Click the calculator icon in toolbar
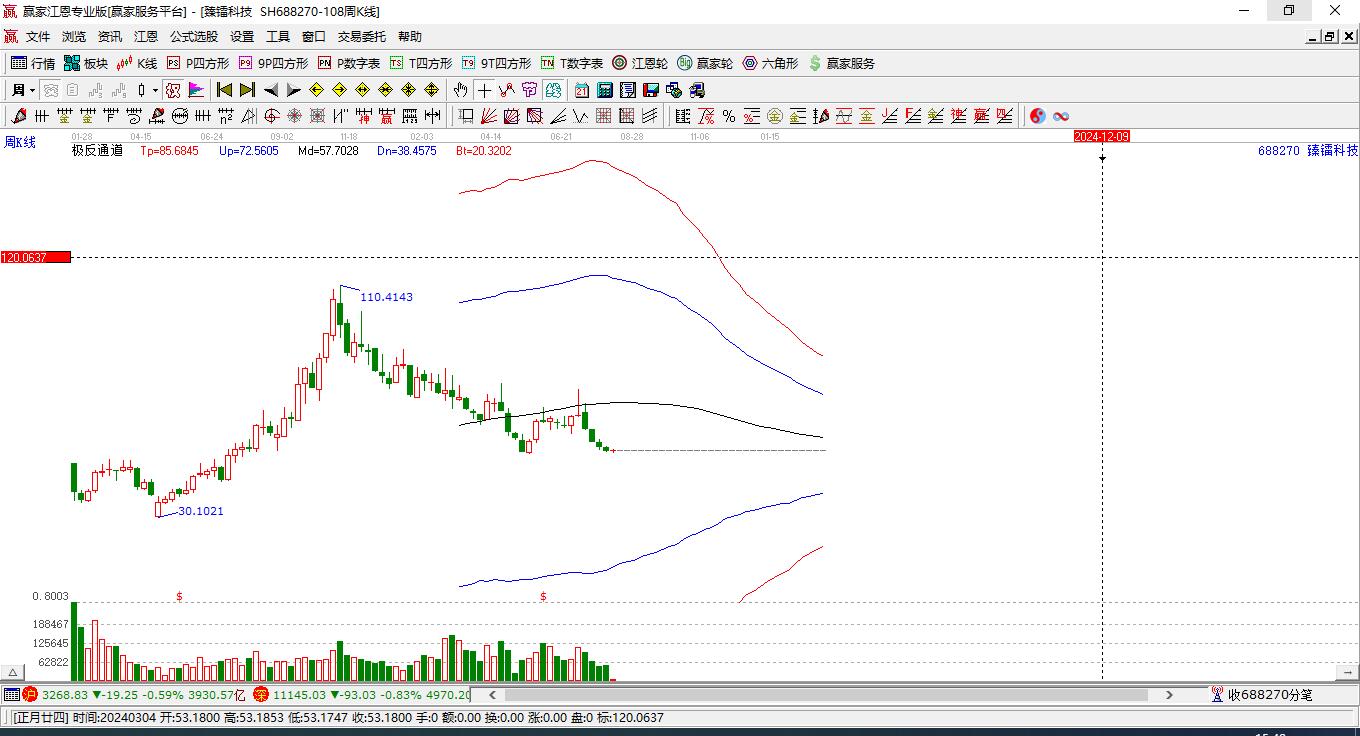The height and width of the screenshot is (736, 1360). [604, 90]
